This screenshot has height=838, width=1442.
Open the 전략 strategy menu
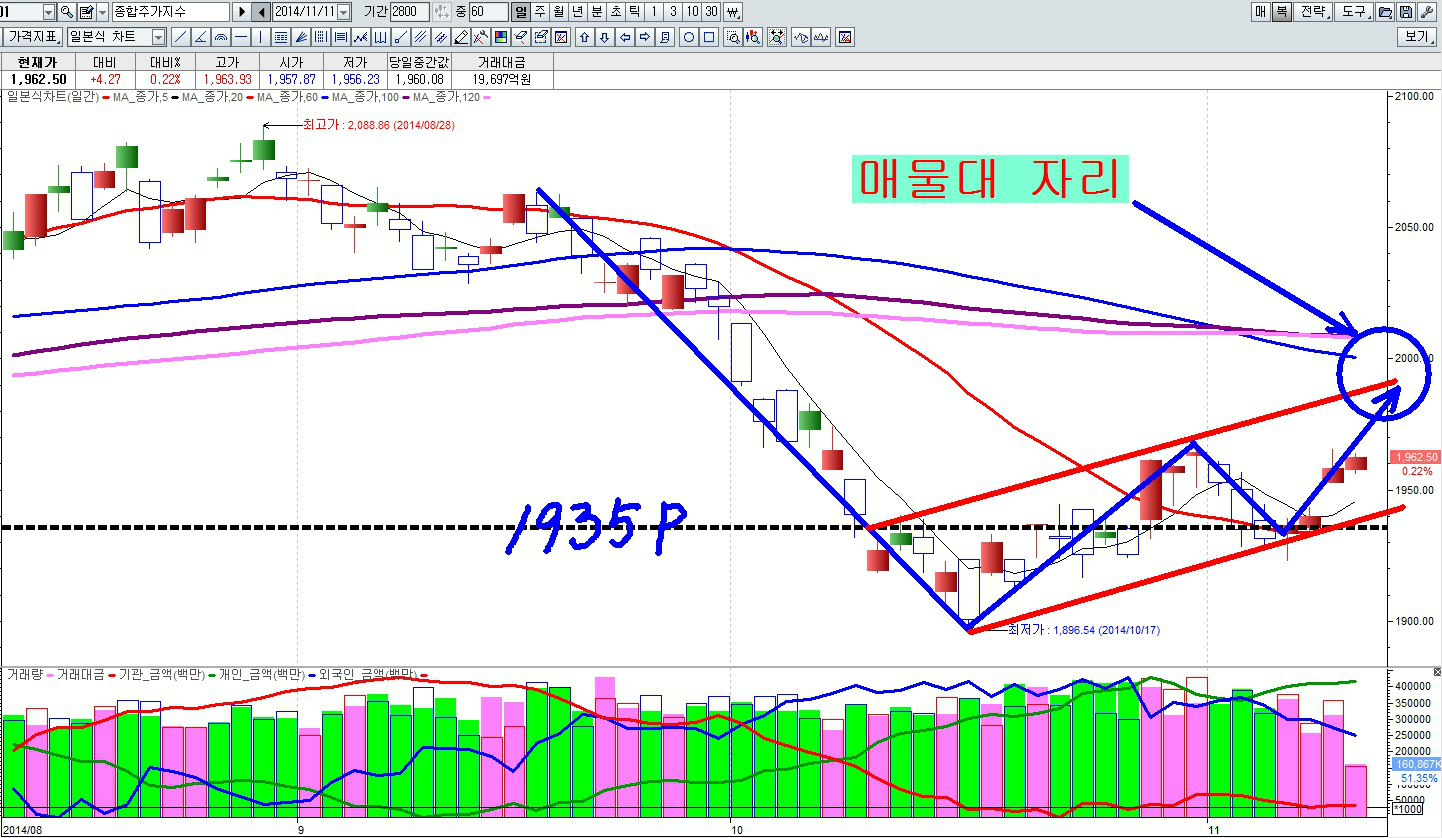coord(1313,12)
